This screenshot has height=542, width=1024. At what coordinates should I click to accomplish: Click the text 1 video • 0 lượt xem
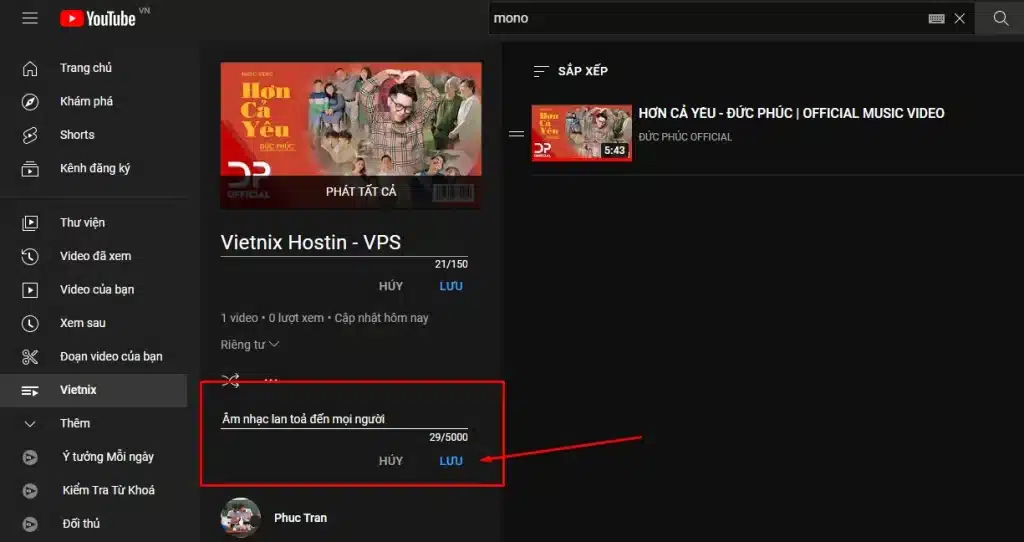point(272,318)
